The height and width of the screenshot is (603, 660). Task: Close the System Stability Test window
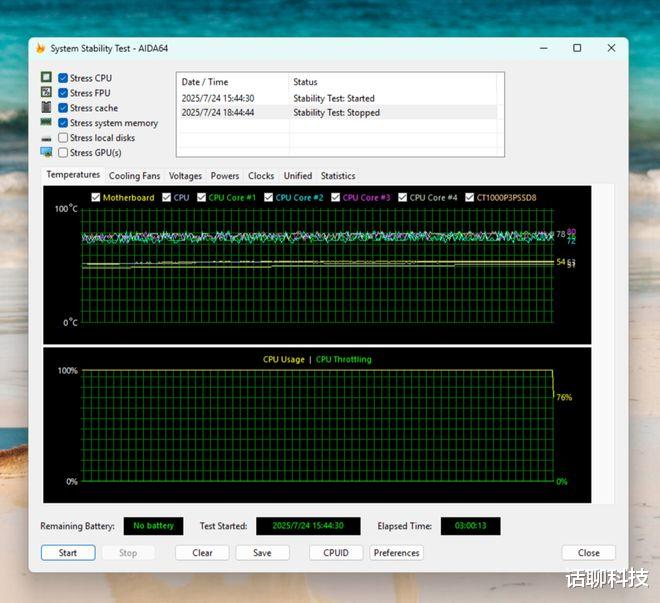click(x=611, y=48)
